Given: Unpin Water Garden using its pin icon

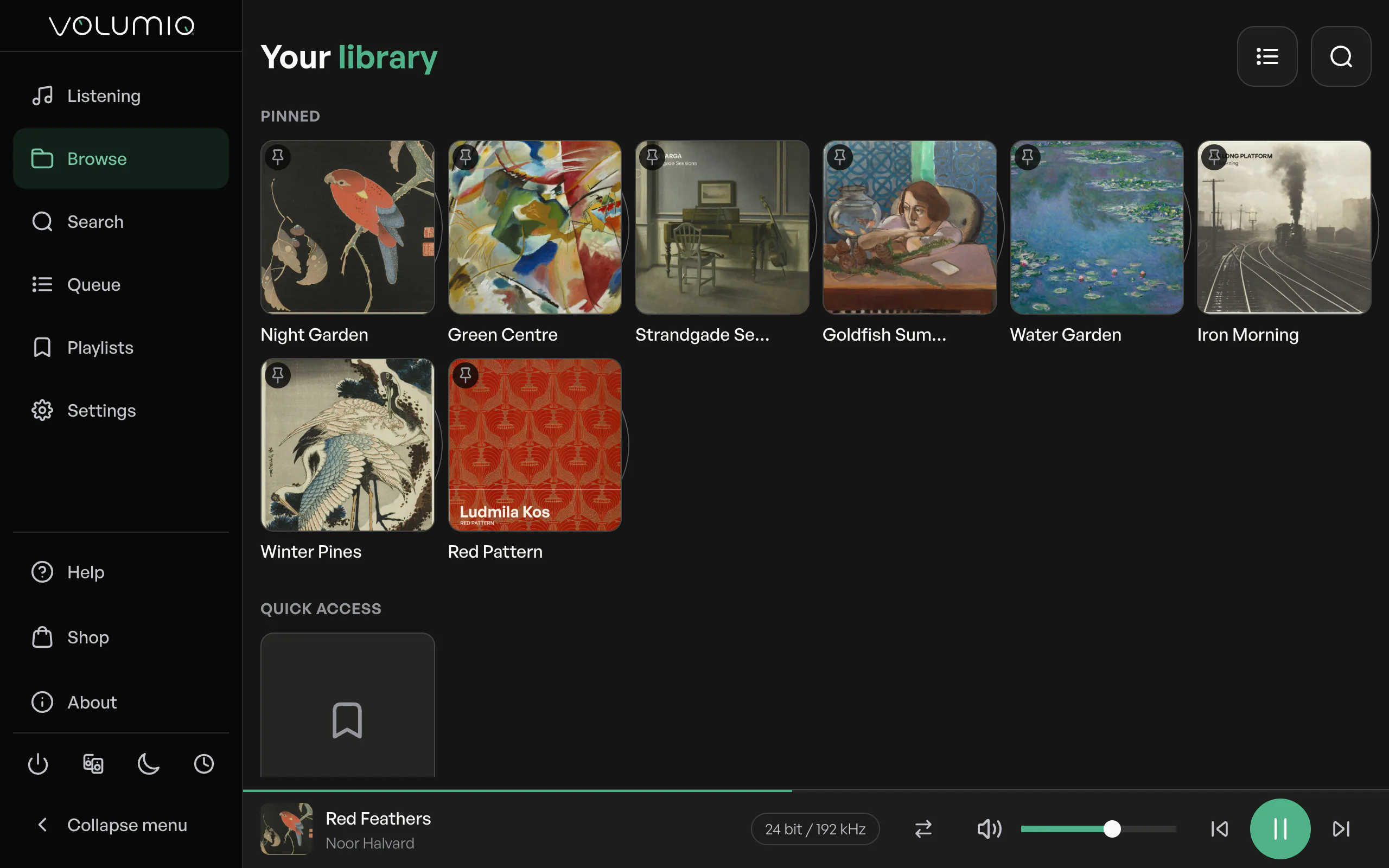Looking at the screenshot, I should pos(1028,157).
